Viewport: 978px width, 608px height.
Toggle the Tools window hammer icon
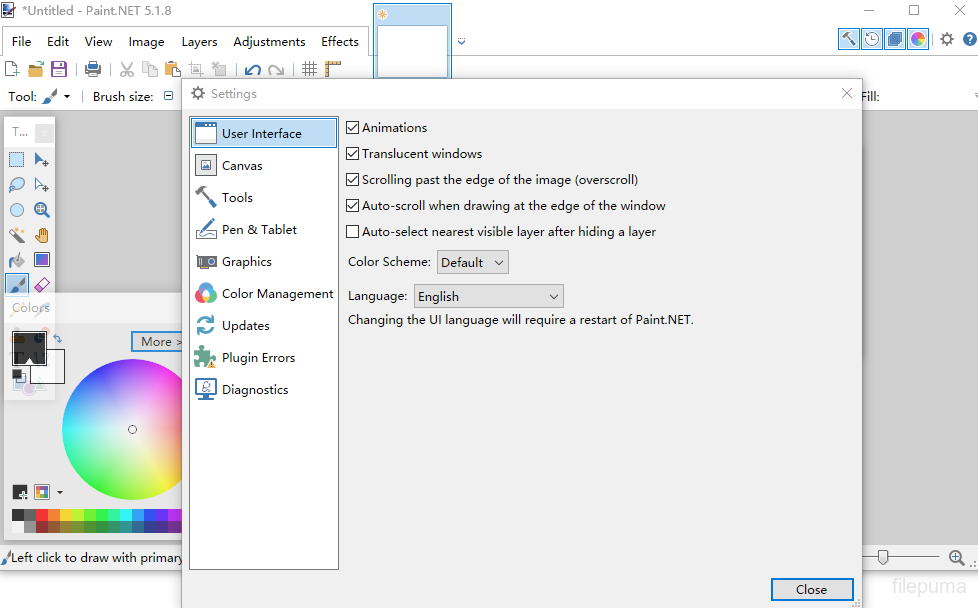pyautogui.click(x=848, y=39)
